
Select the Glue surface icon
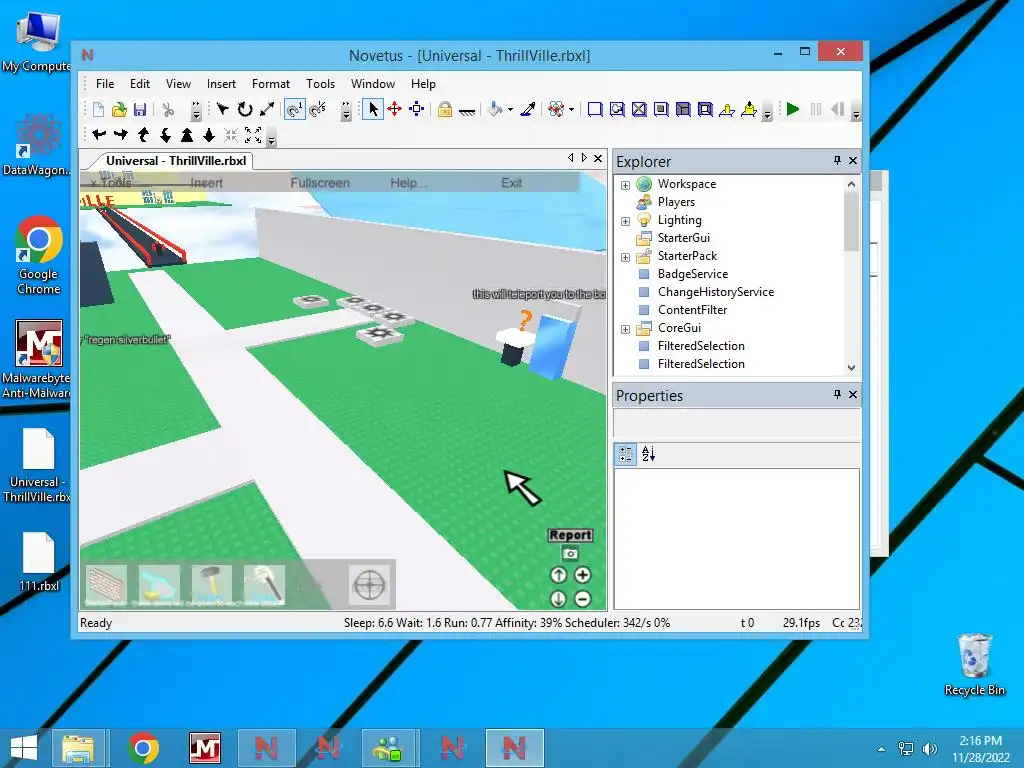tap(616, 109)
